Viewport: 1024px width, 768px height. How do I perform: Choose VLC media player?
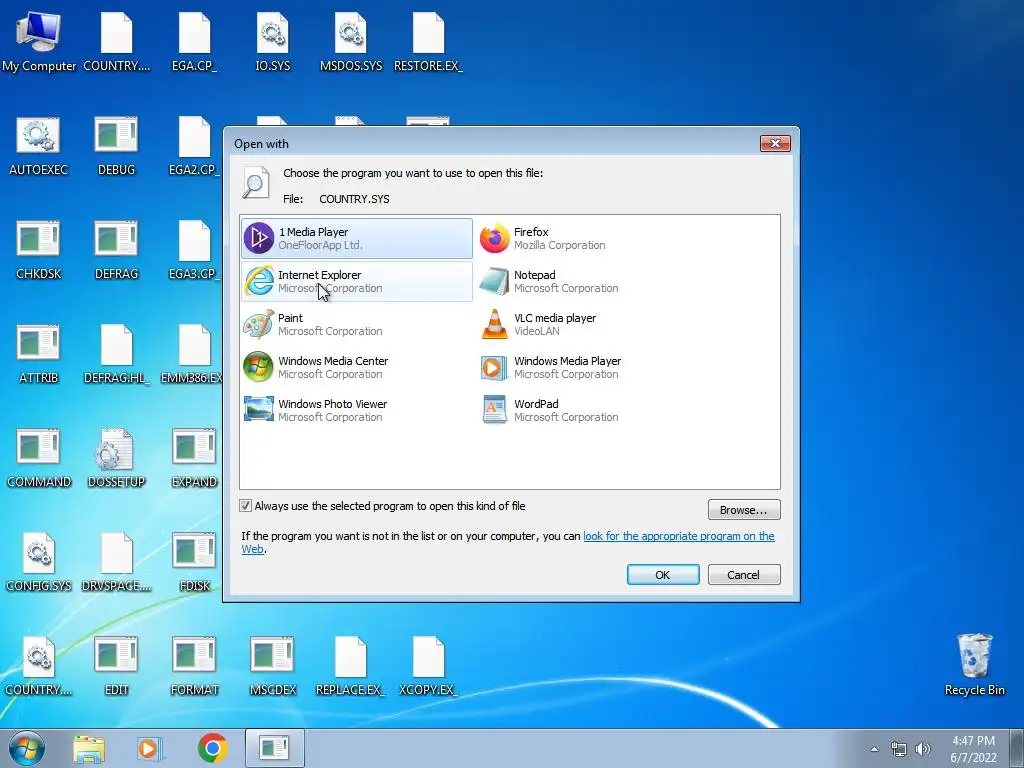(592, 325)
